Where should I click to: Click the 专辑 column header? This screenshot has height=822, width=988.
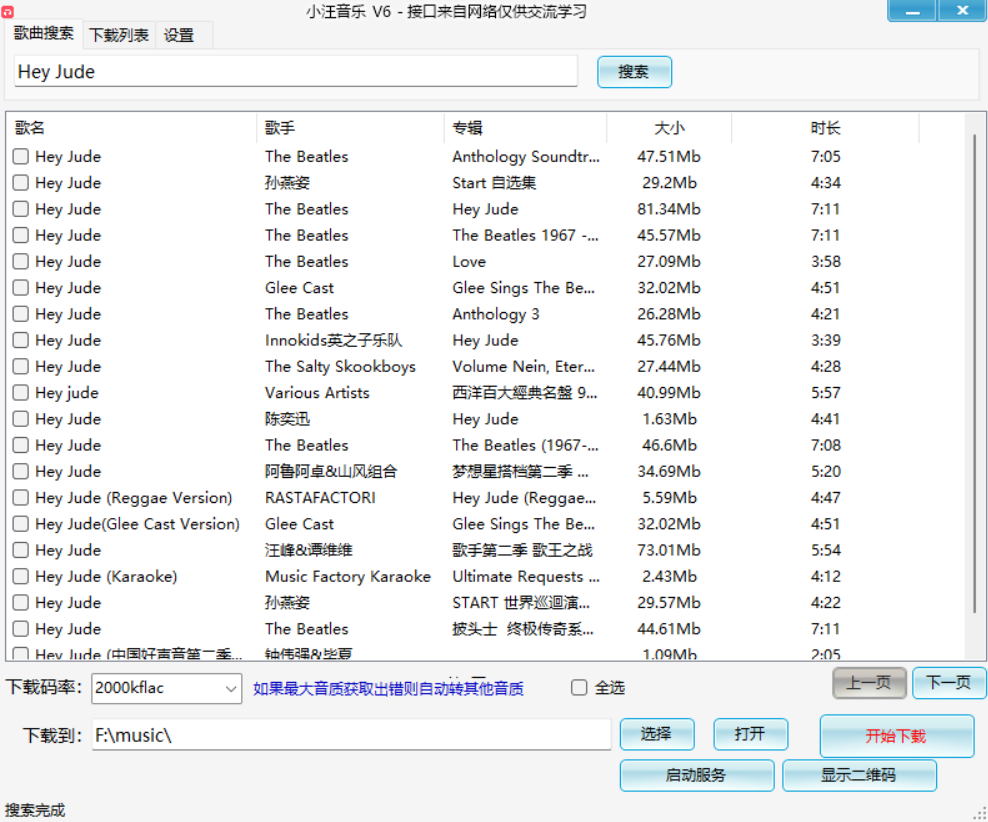pos(526,128)
